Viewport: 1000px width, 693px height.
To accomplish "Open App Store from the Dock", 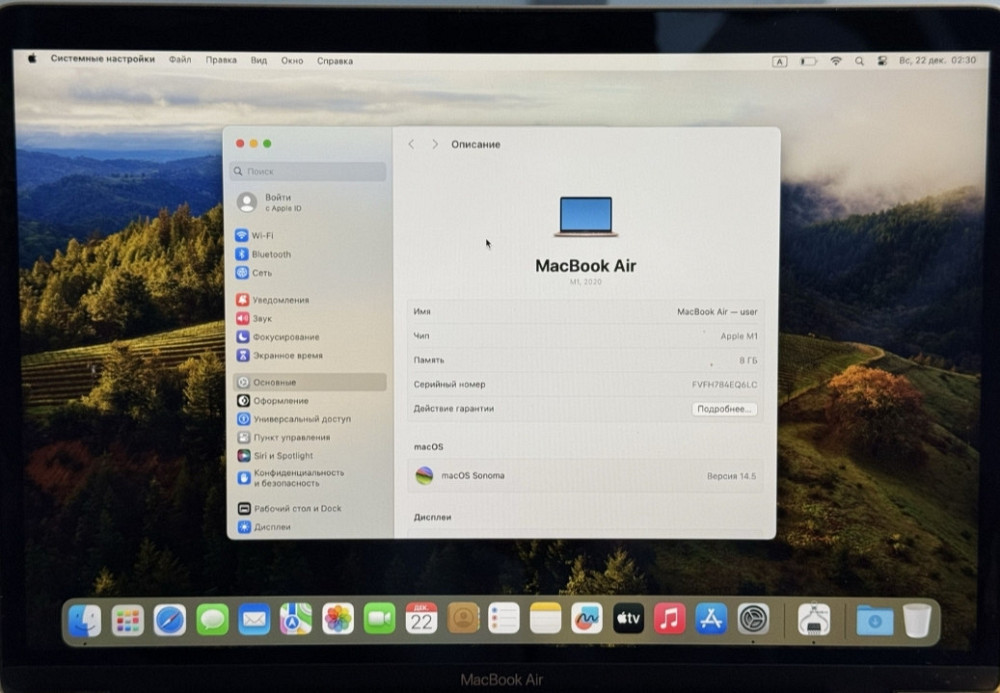I will [x=713, y=620].
